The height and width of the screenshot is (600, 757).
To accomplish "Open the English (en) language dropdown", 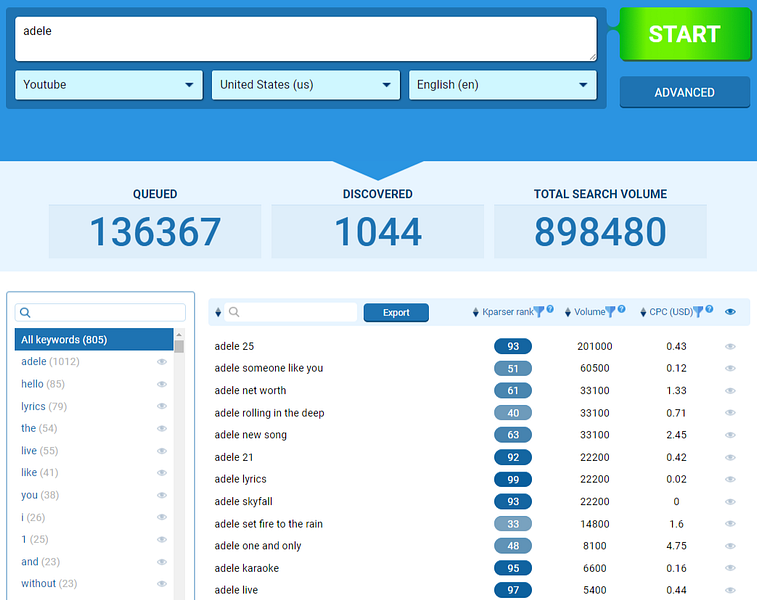I will [x=503, y=85].
